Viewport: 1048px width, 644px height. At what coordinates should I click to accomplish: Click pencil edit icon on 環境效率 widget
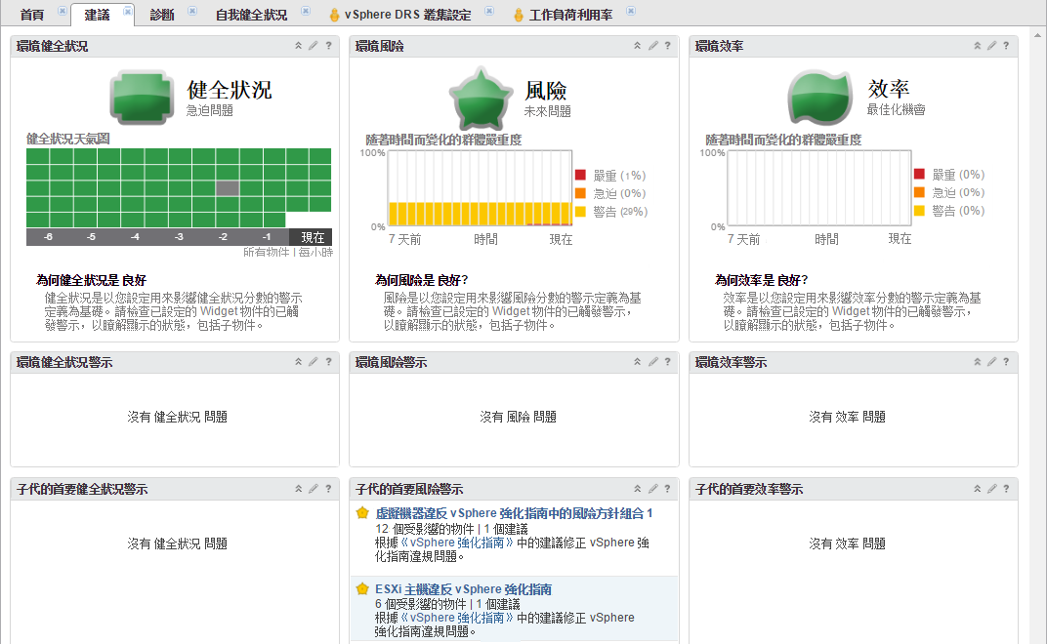point(992,46)
